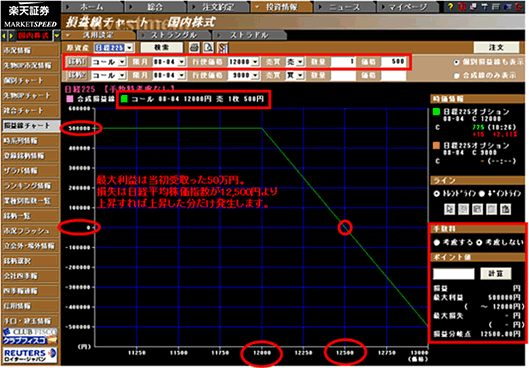Screen dimensions: 529x368
Task: Open the yellow dropdown arrow after 国内株式
Action: click(x=57, y=35)
